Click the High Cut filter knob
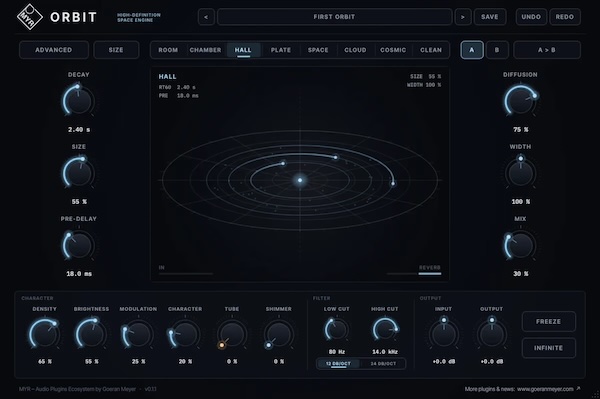 (385, 329)
